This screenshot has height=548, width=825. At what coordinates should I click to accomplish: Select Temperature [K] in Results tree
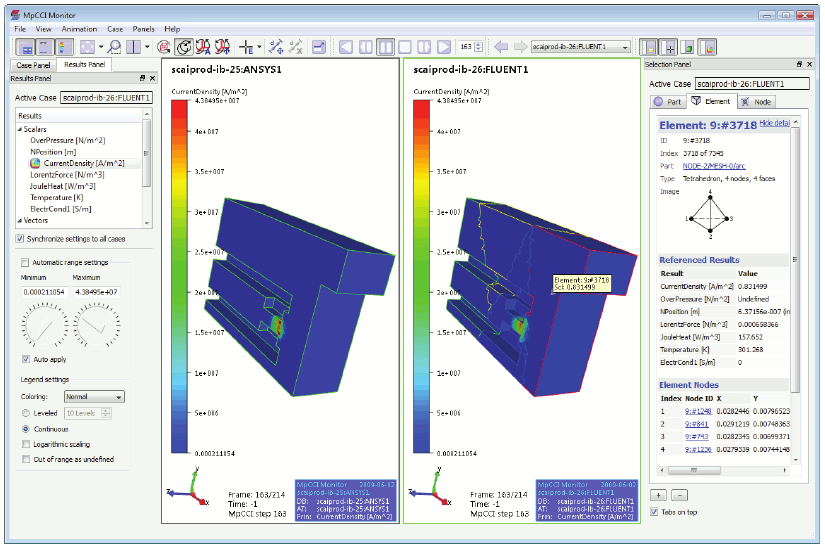pos(57,198)
